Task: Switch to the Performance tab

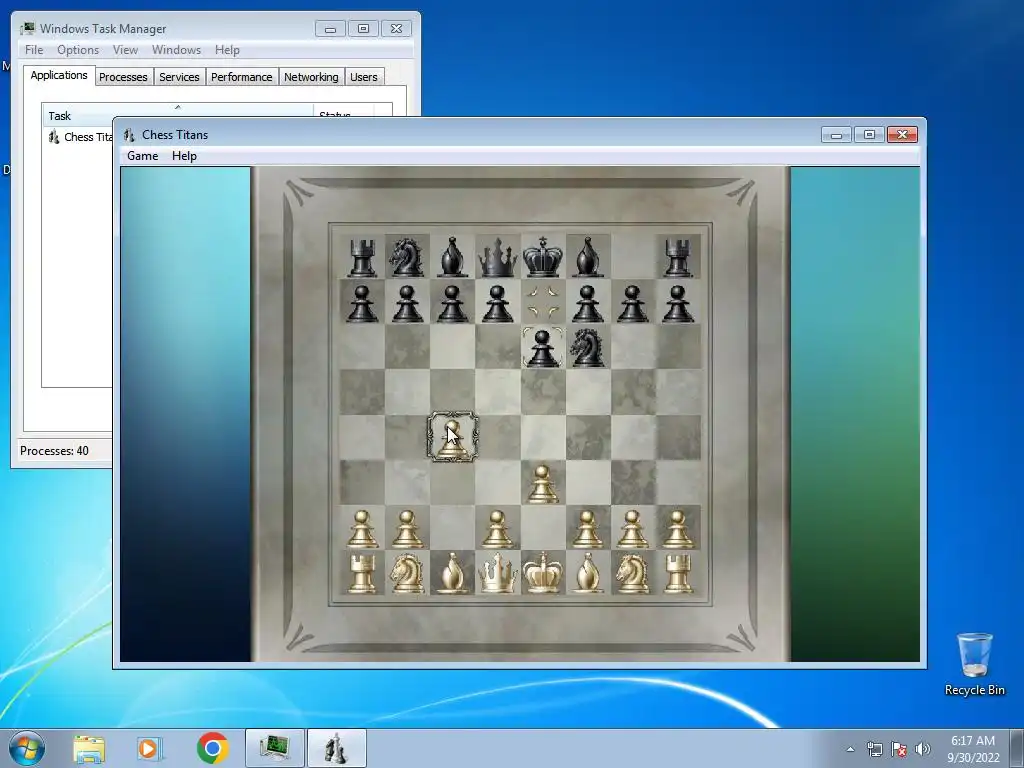Action: pos(242,77)
